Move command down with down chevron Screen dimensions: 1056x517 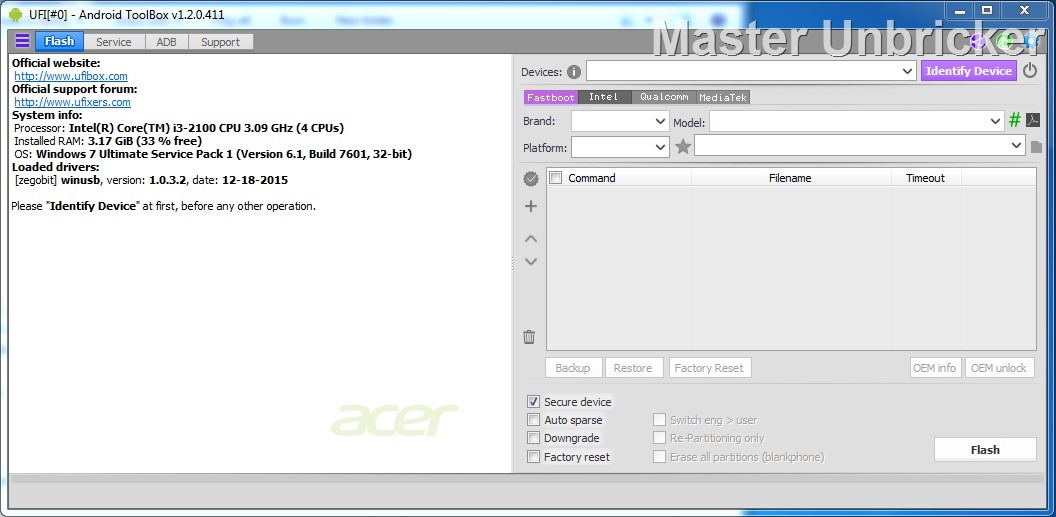(531, 261)
